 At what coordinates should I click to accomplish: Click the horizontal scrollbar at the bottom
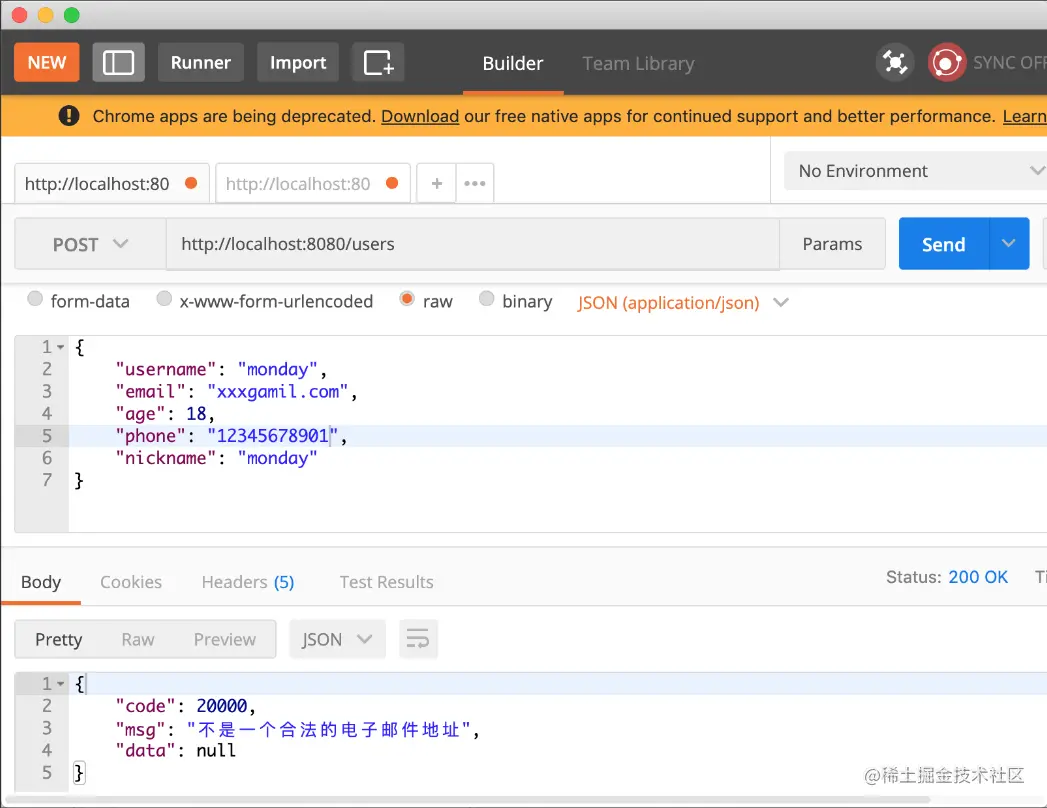click(x=467, y=799)
